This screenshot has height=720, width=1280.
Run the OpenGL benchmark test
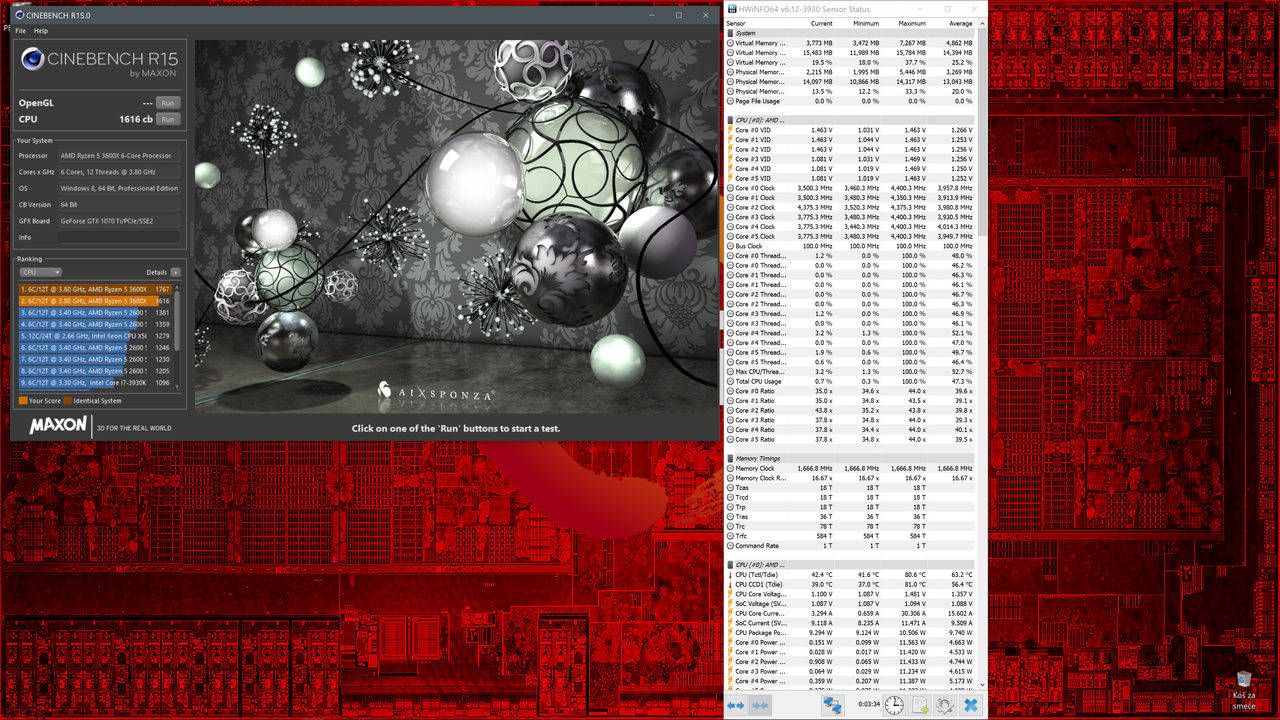pyautogui.click(x=168, y=103)
